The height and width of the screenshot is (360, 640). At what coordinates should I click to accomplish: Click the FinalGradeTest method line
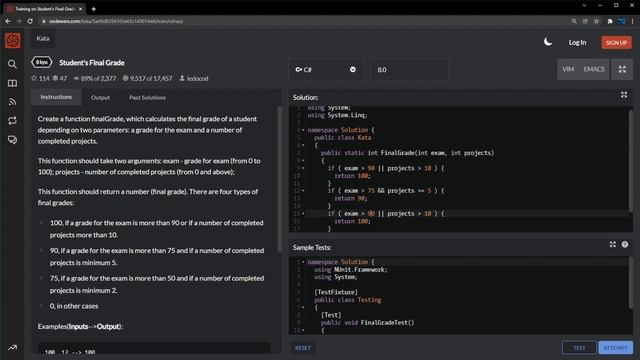[x=367, y=322]
